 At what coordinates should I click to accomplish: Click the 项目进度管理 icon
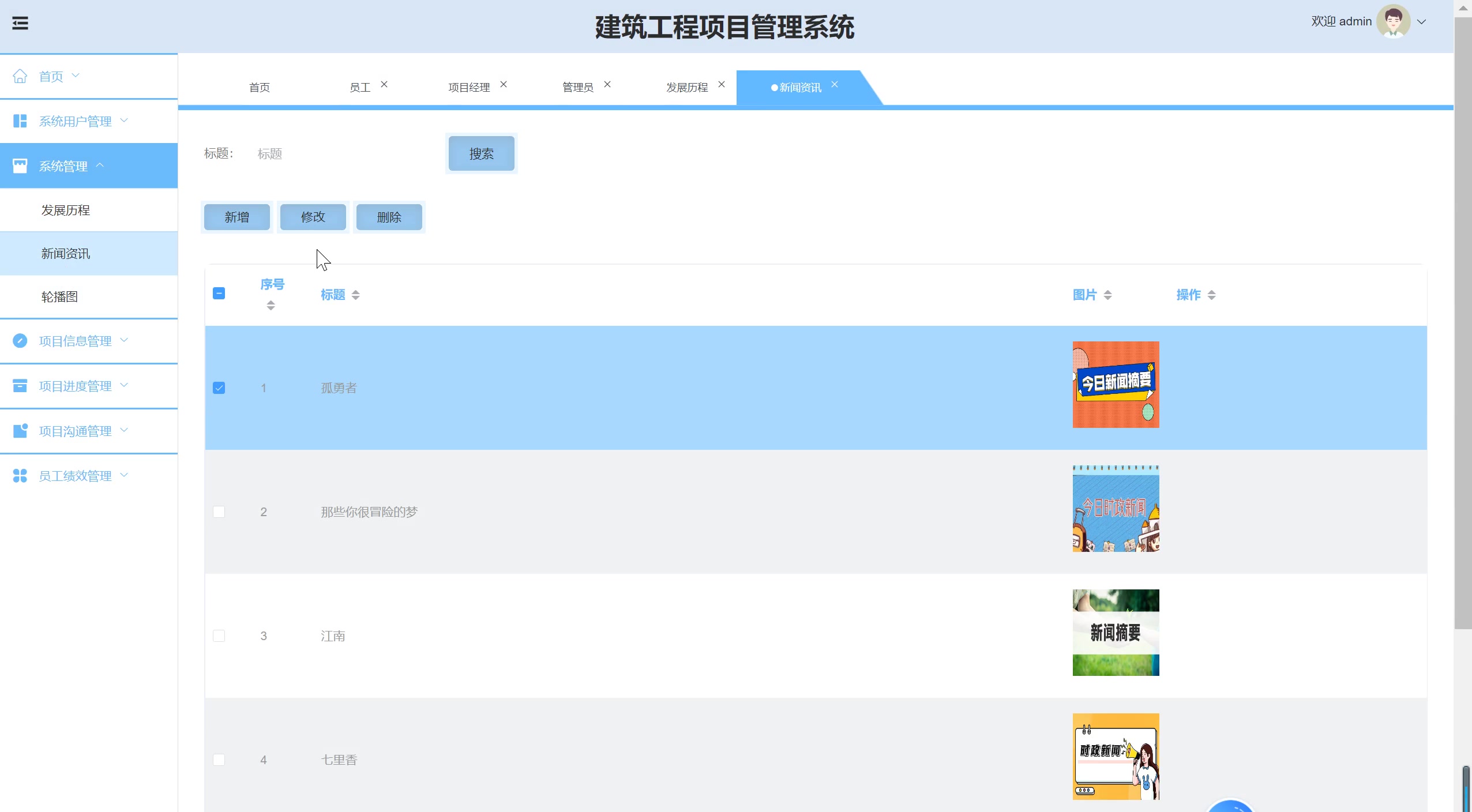point(21,386)
